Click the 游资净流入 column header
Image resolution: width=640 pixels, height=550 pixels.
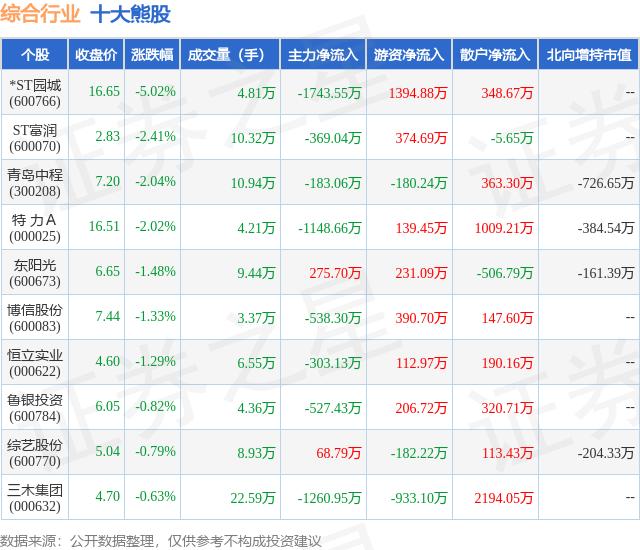[x=409, y=54]
